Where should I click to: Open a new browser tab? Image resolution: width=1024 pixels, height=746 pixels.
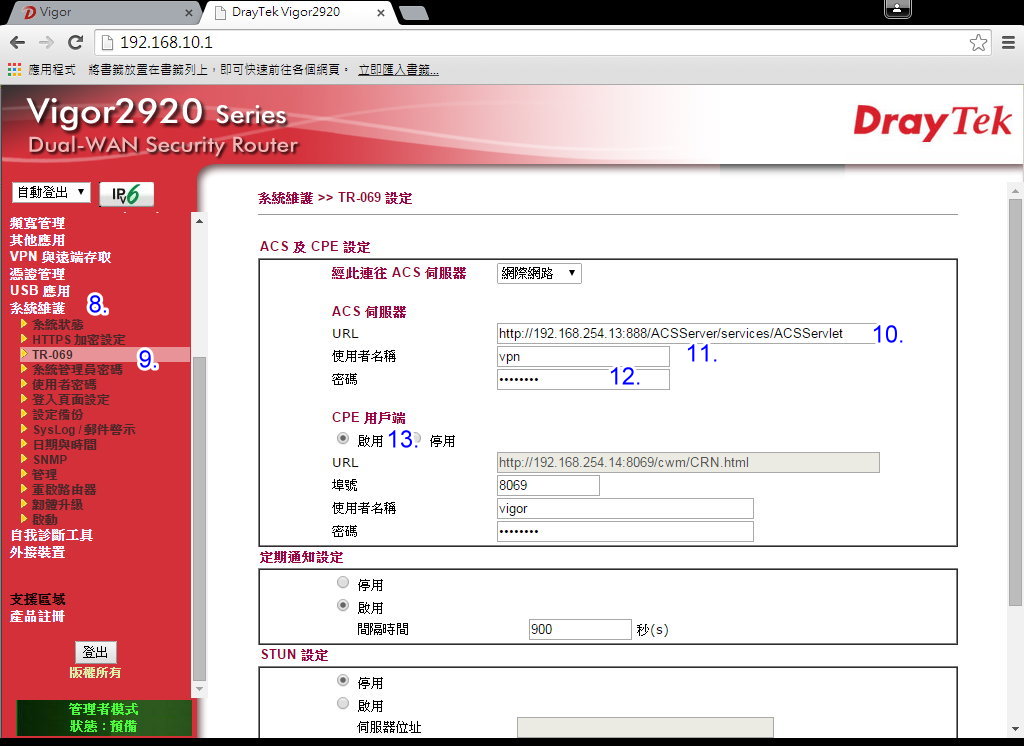click(413, 12)
